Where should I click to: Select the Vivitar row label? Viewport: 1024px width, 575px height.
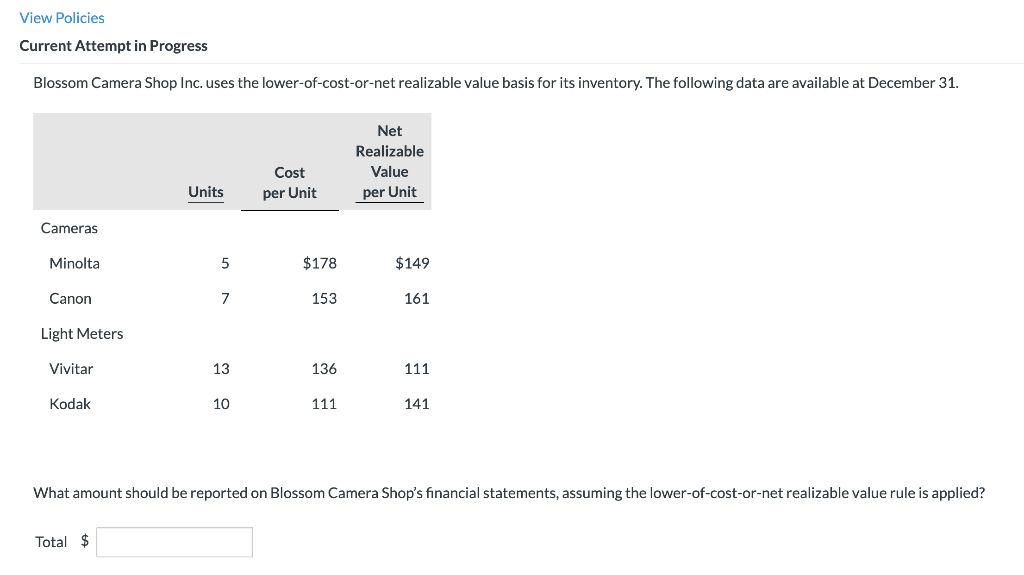point(71,369)
